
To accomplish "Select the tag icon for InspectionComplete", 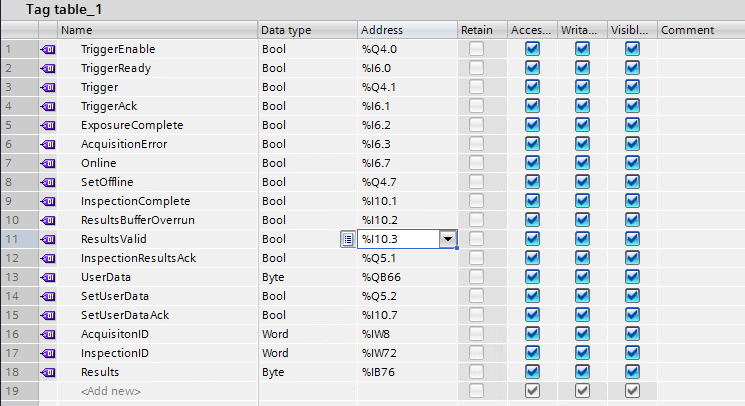I will click(x=48, y=201).
